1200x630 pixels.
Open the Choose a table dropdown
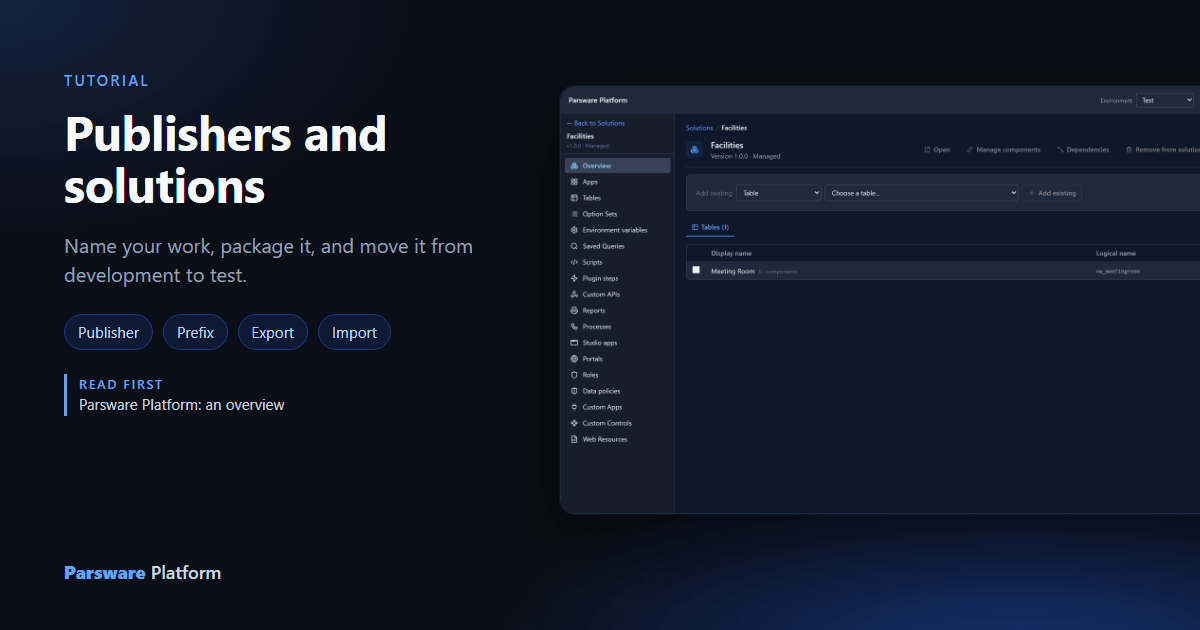tap(921, 193)
